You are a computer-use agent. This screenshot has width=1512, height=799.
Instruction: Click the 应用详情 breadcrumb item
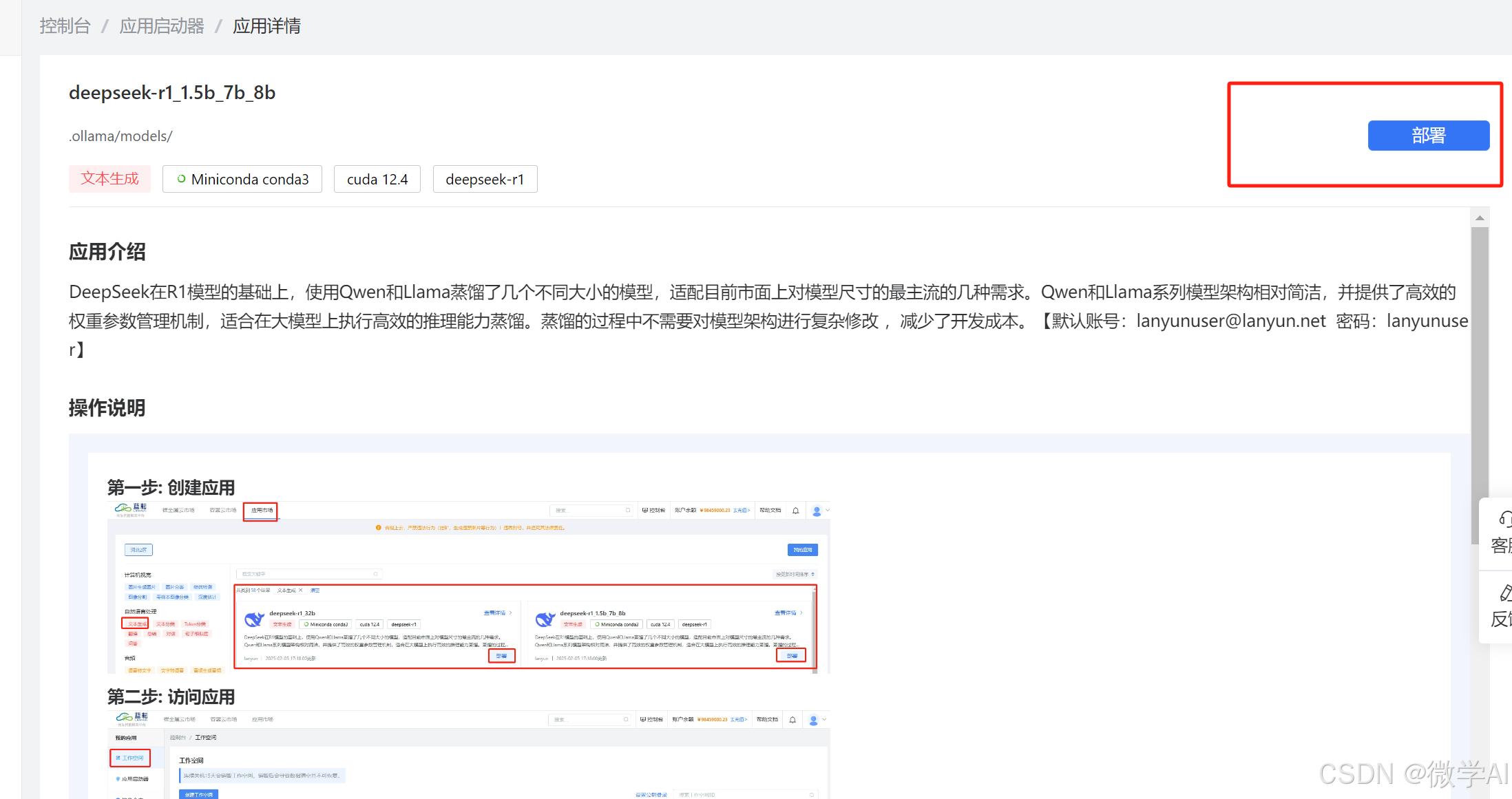pyautogui.click(x=266, y=26)
